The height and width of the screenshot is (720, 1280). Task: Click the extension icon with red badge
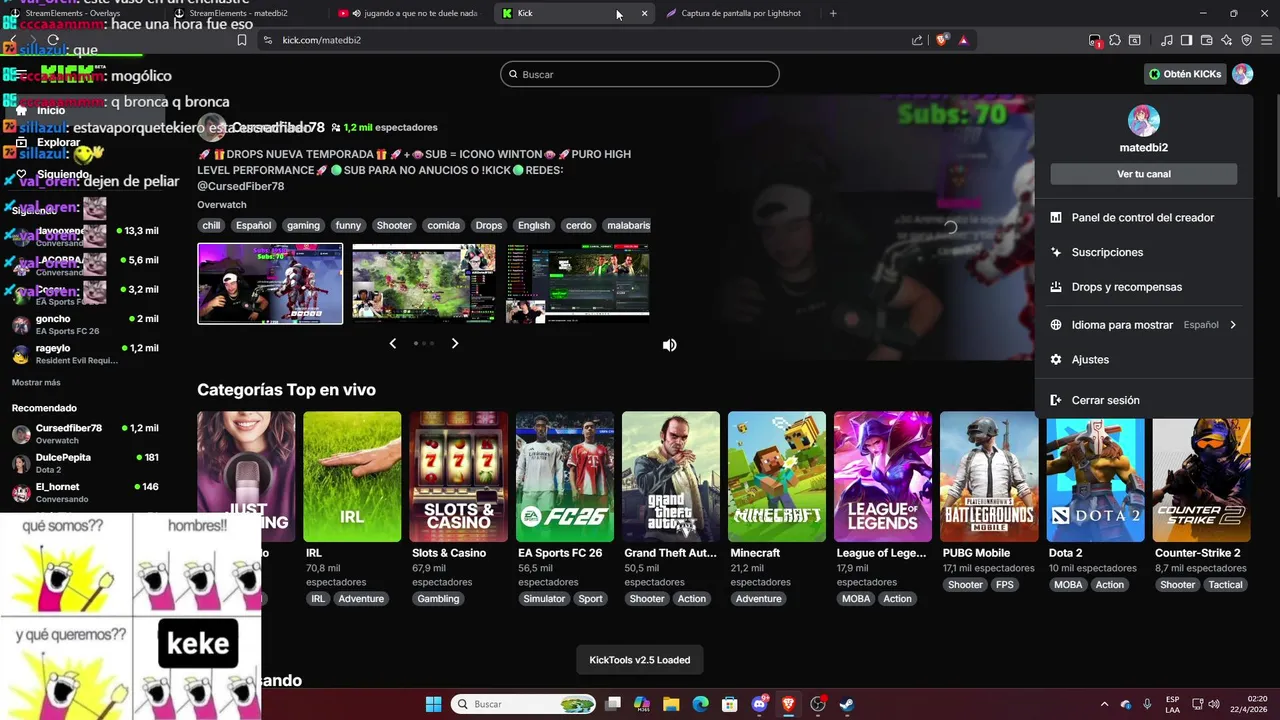click(x=1095, y=41)
